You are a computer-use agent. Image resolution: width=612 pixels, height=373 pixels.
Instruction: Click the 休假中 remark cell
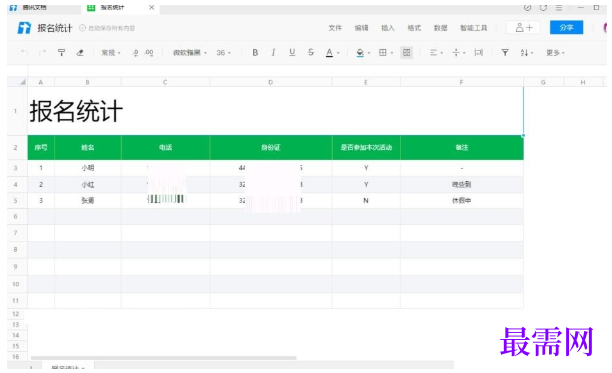pos(462,201)
